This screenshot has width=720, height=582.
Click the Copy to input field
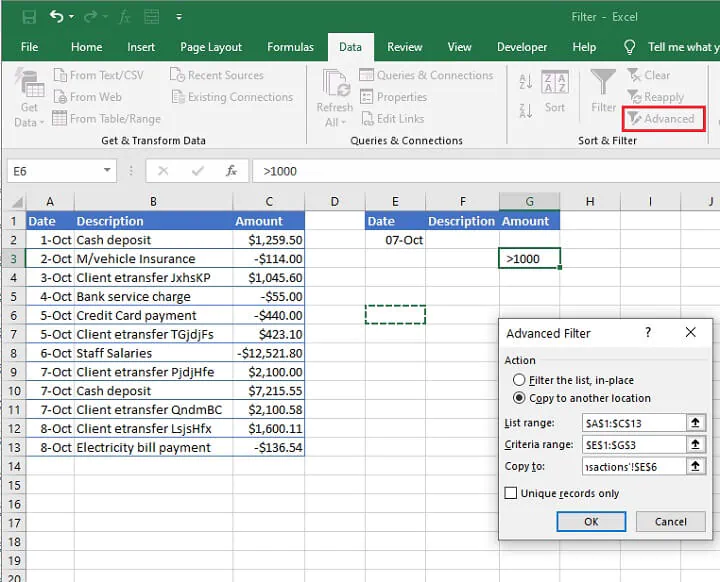634,467
